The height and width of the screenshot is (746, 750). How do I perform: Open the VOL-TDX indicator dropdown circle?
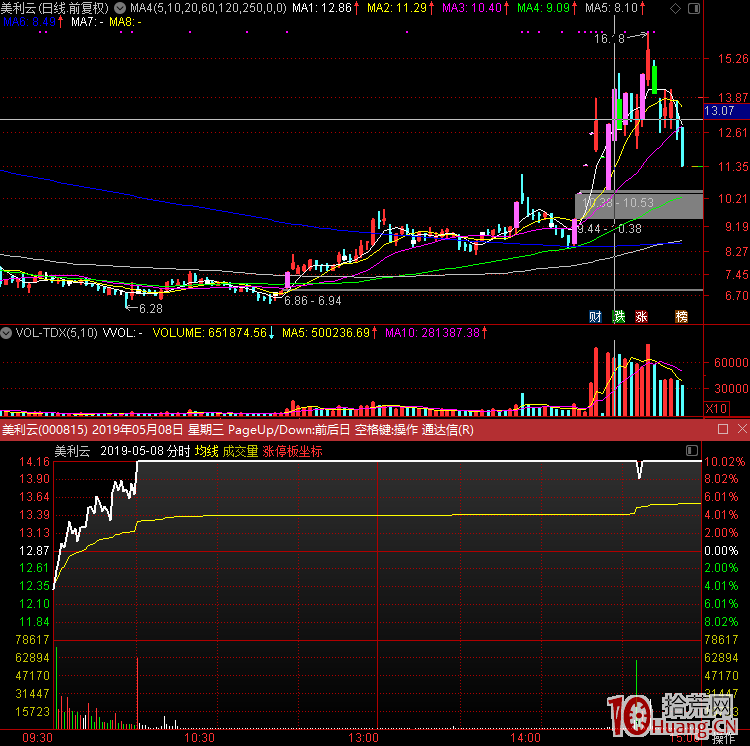pos(6,333)
